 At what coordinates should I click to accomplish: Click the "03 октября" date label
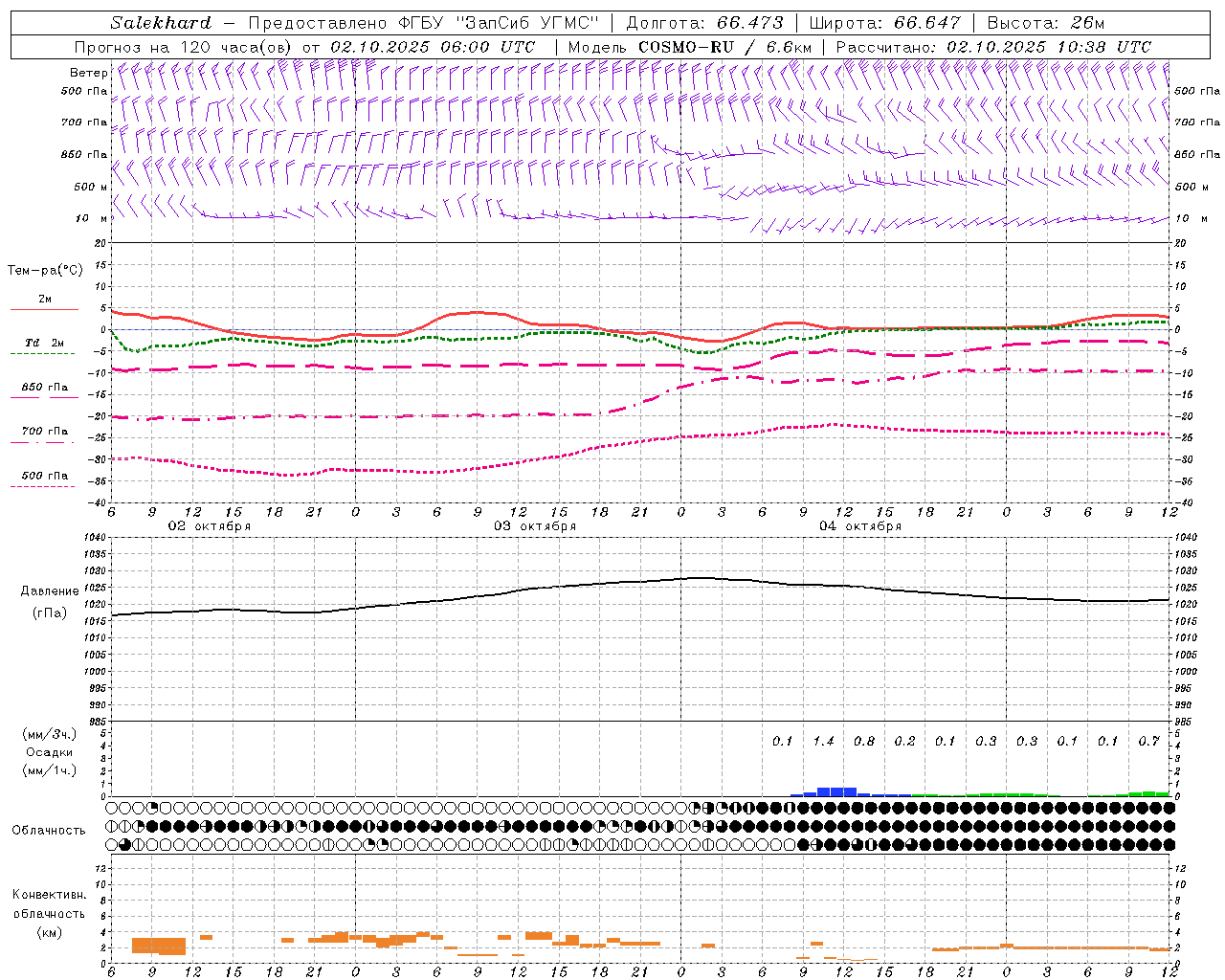click(x=535, y=526)
